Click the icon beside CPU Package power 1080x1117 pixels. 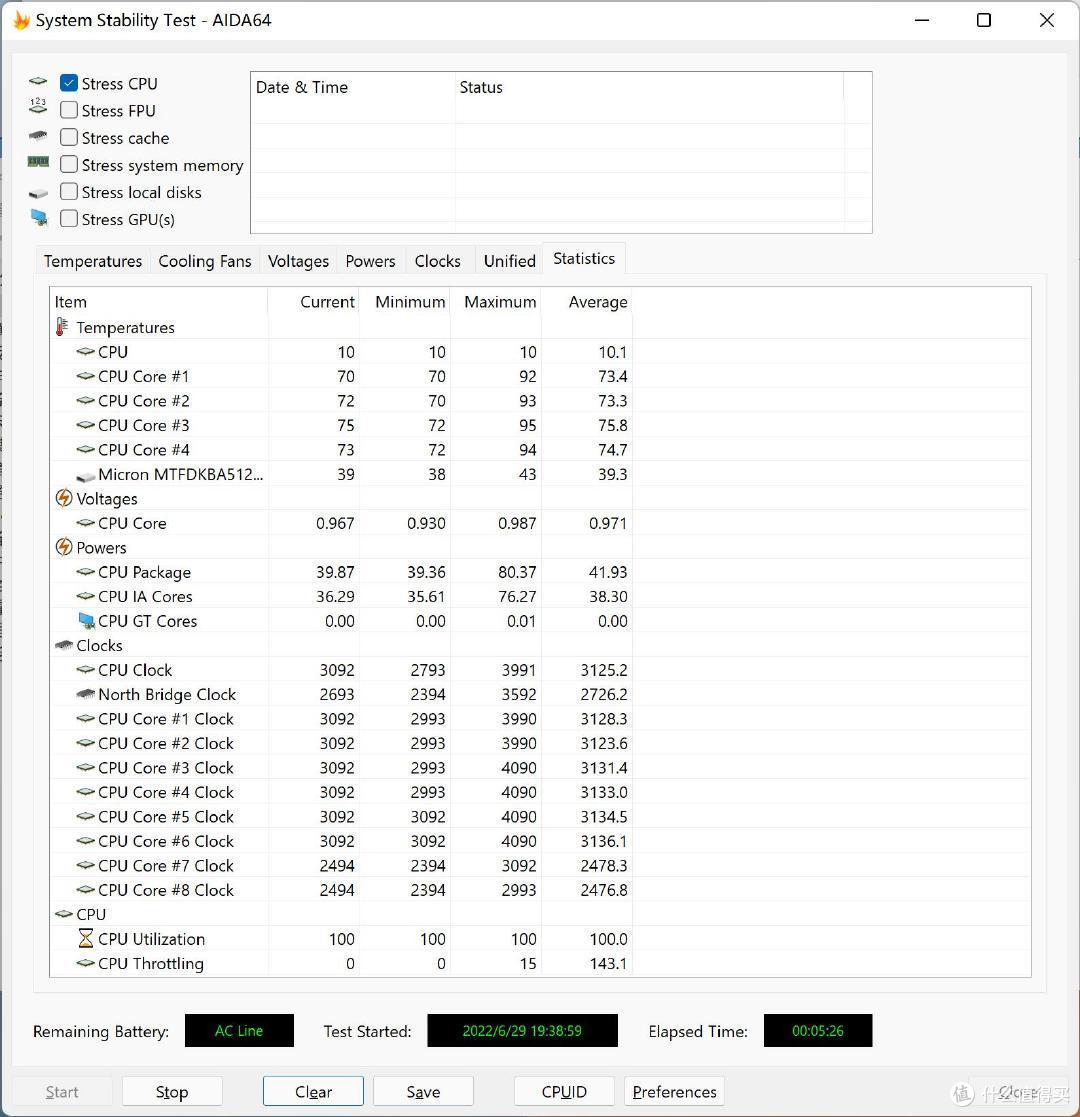(85, 571)
